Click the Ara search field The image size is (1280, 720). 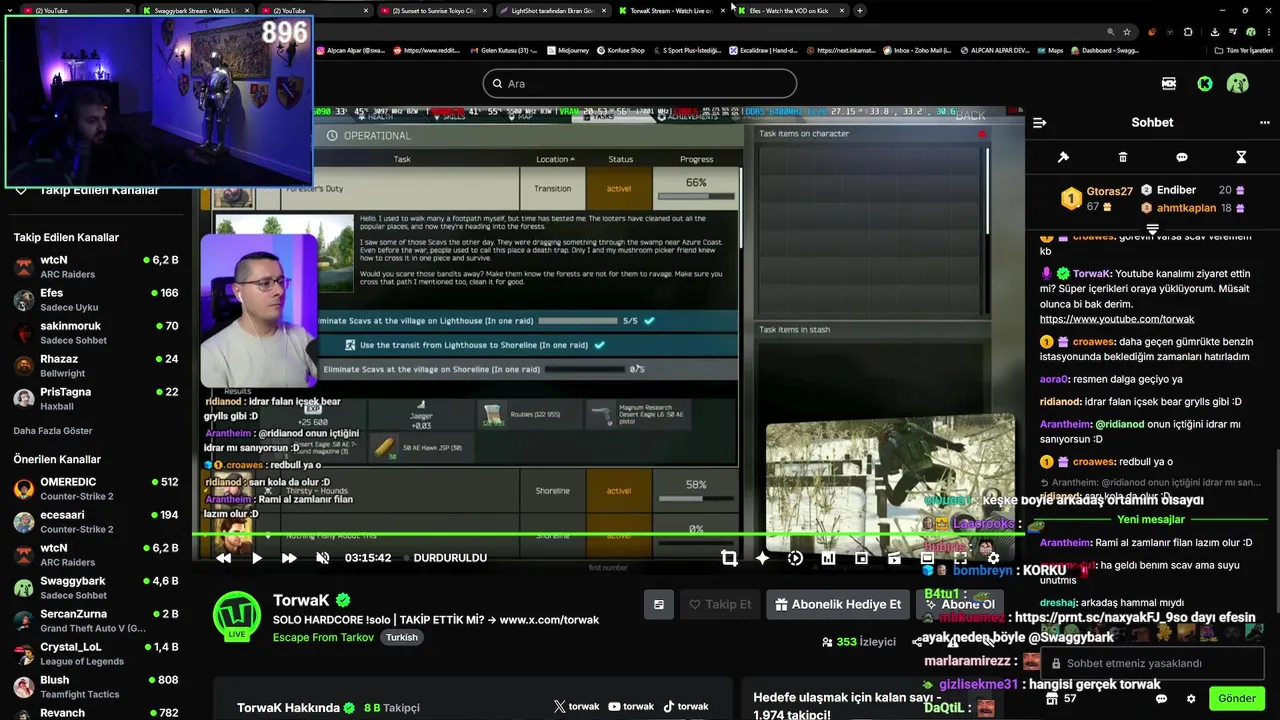[x=640, y=84]
